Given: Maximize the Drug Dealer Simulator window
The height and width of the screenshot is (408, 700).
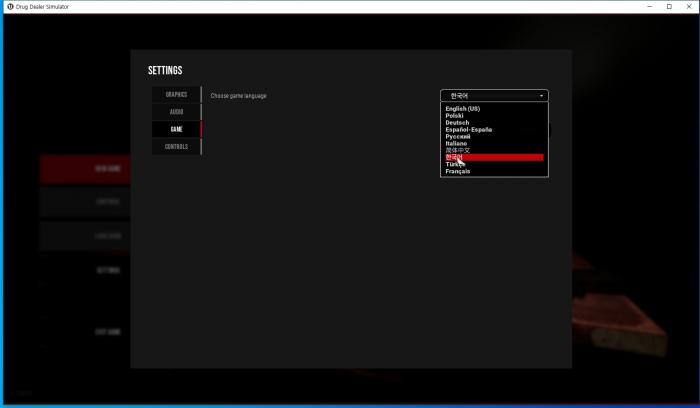Looking at the screenshot, I should click(x=669, y=7).
